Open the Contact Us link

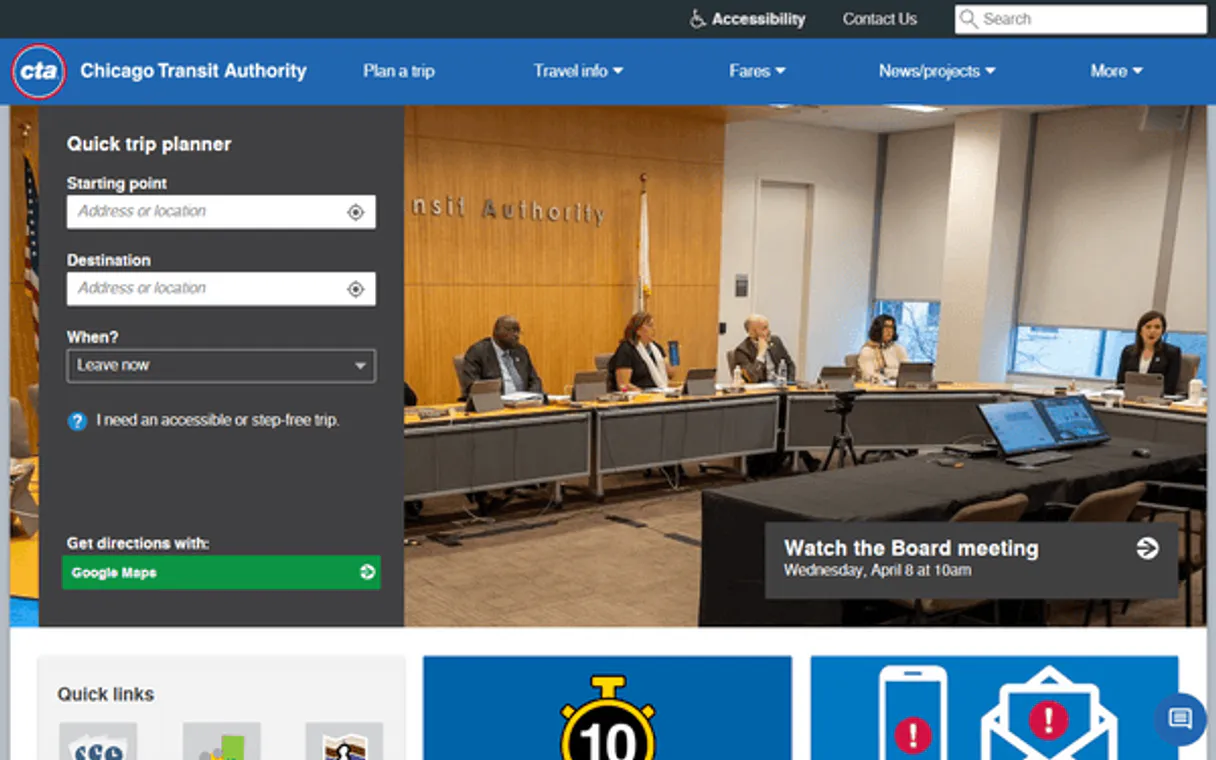[879, 19]
